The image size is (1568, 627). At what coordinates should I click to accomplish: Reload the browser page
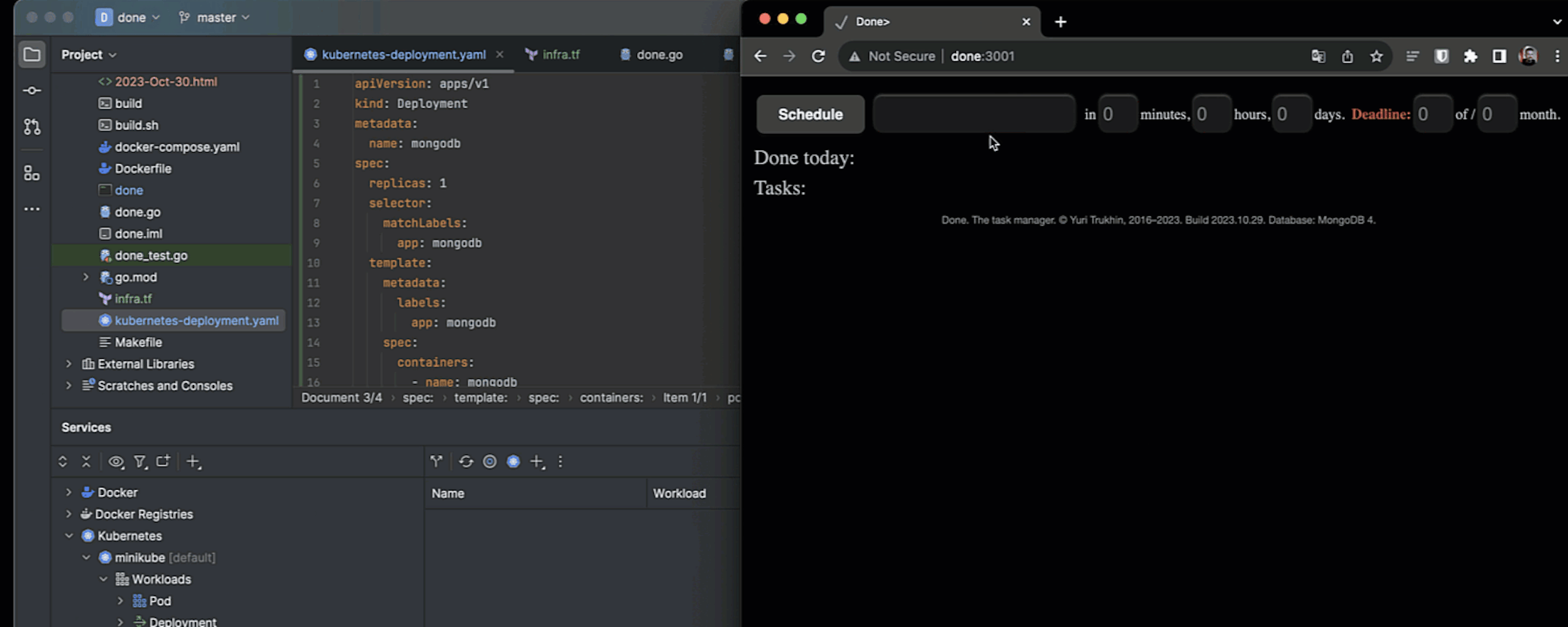coord(818,56)
